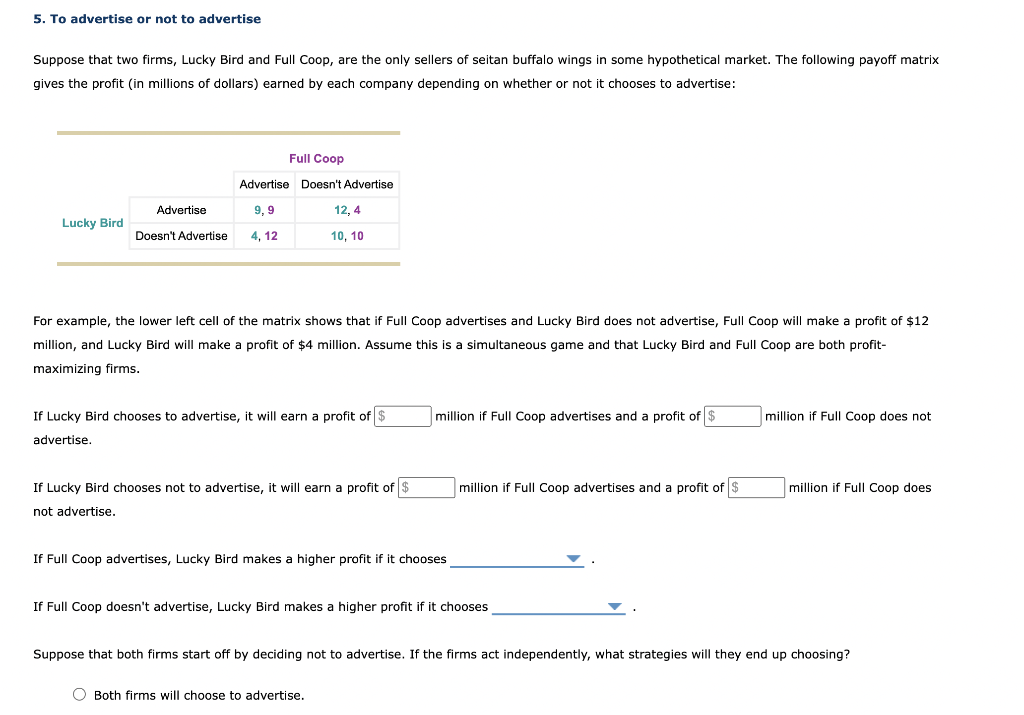The width and height of the screenshot is (1024, 715).
Task: Click the payoff cell showing "4, 12"
Action: pos(264,236)
